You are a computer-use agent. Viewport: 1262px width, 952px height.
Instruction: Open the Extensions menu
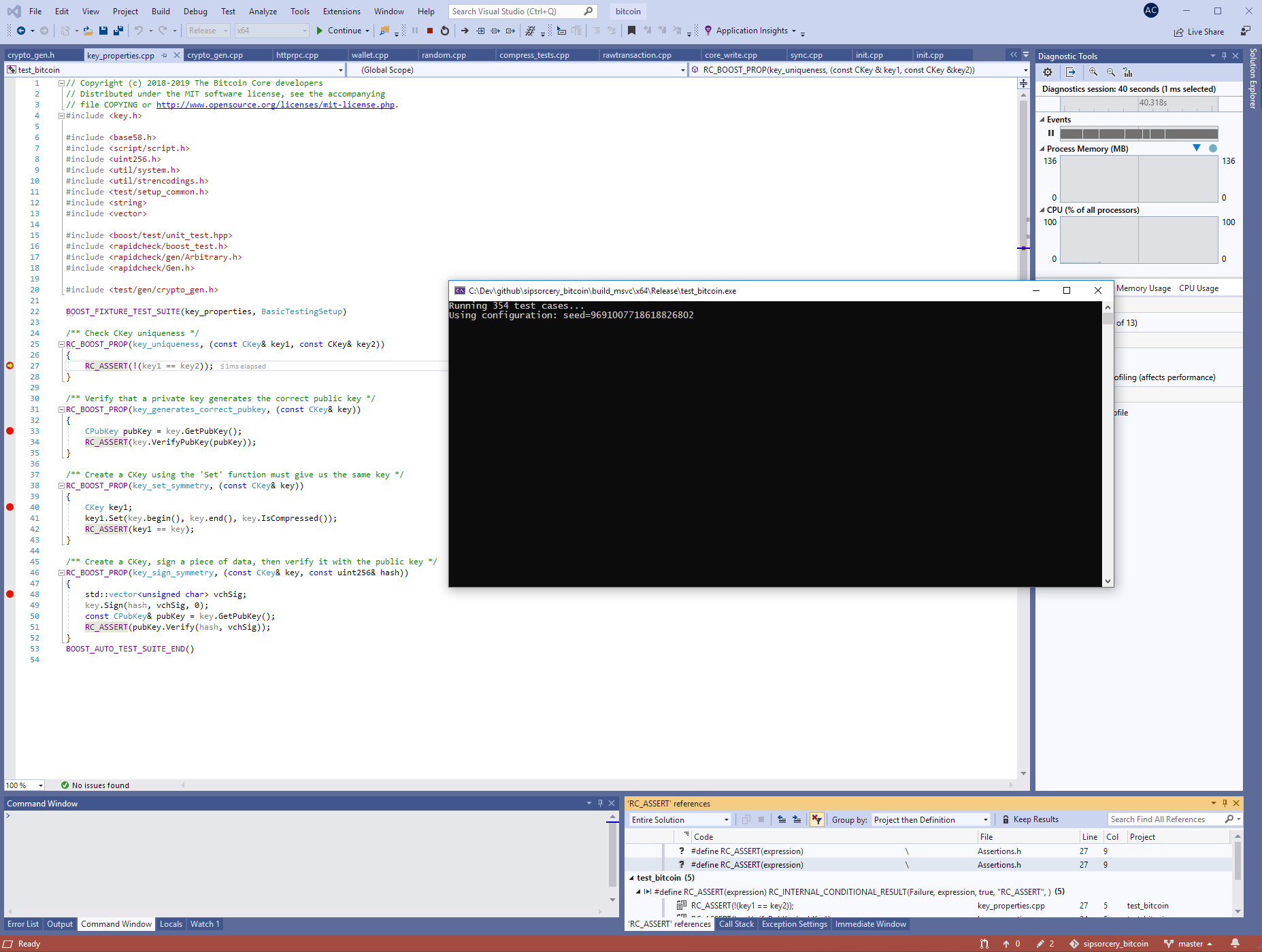tap(342, 12)
